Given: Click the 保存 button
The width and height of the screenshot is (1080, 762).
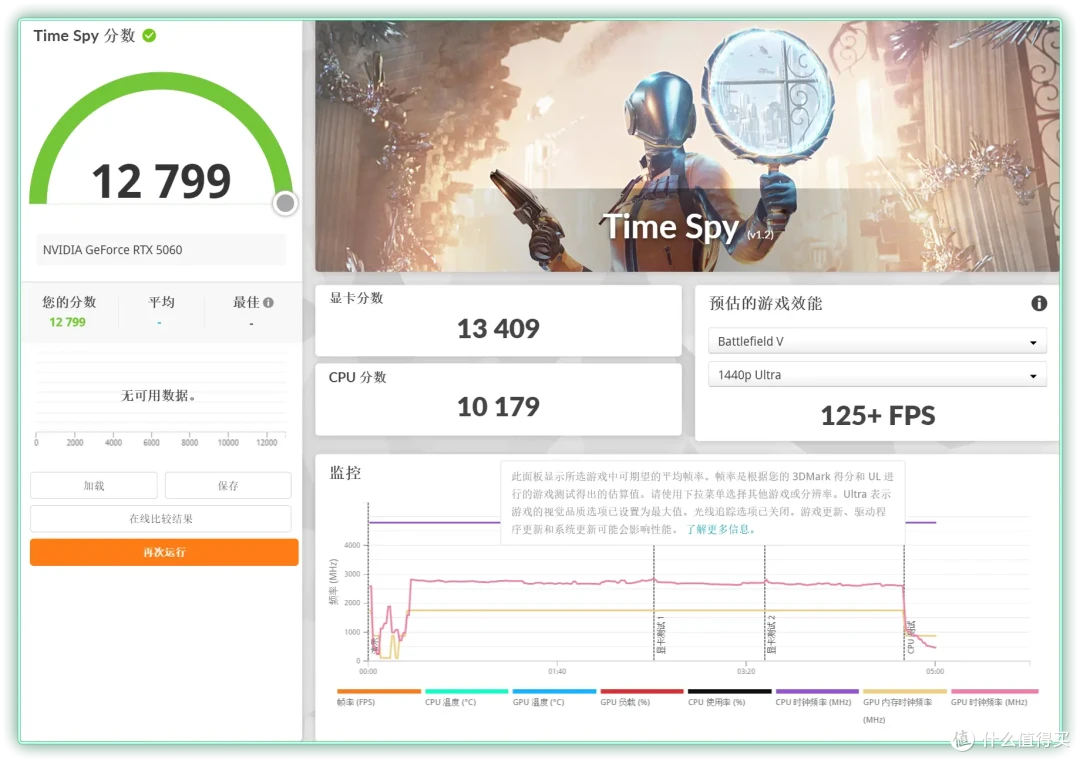Looking at the screenshot, I should coord(228,485).
